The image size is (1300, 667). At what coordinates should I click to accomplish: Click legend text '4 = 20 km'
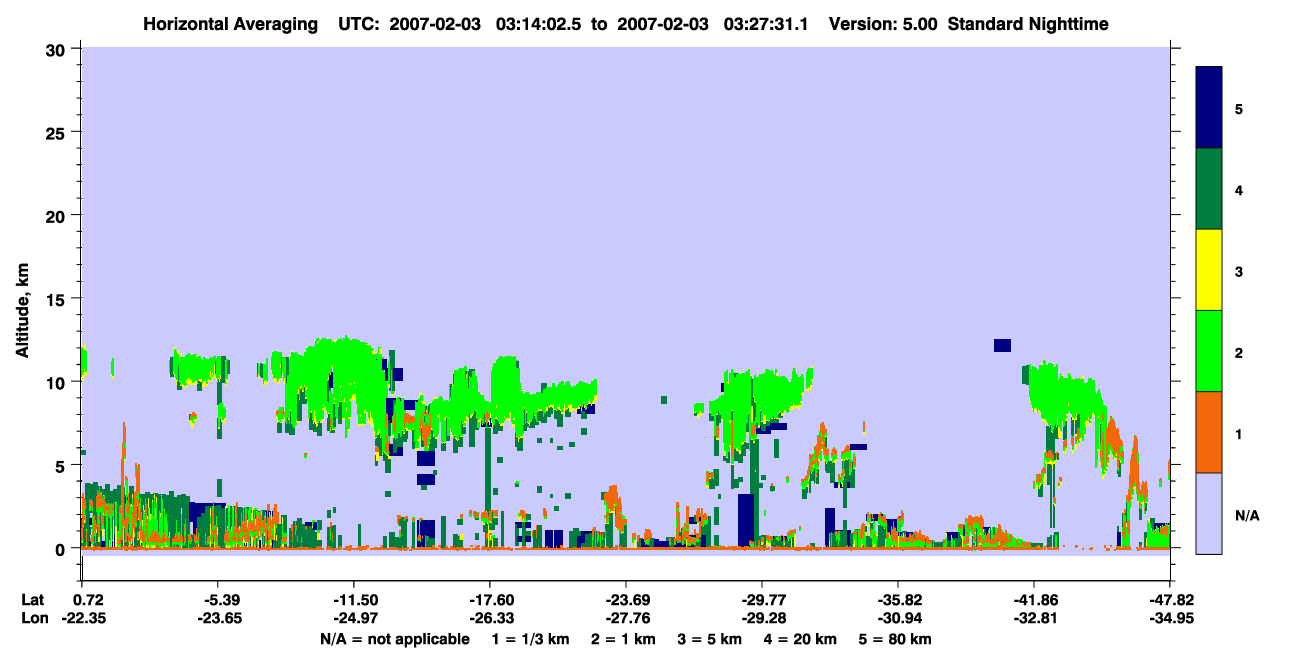pos(802,639)
